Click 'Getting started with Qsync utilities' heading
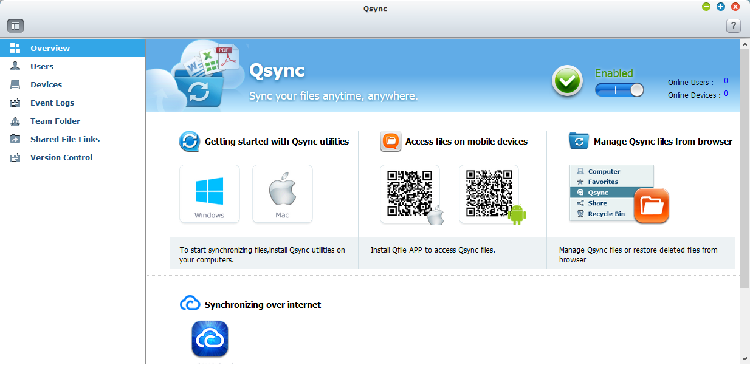The height and width of the screenshot is (365, 750). tap(276, 142)
